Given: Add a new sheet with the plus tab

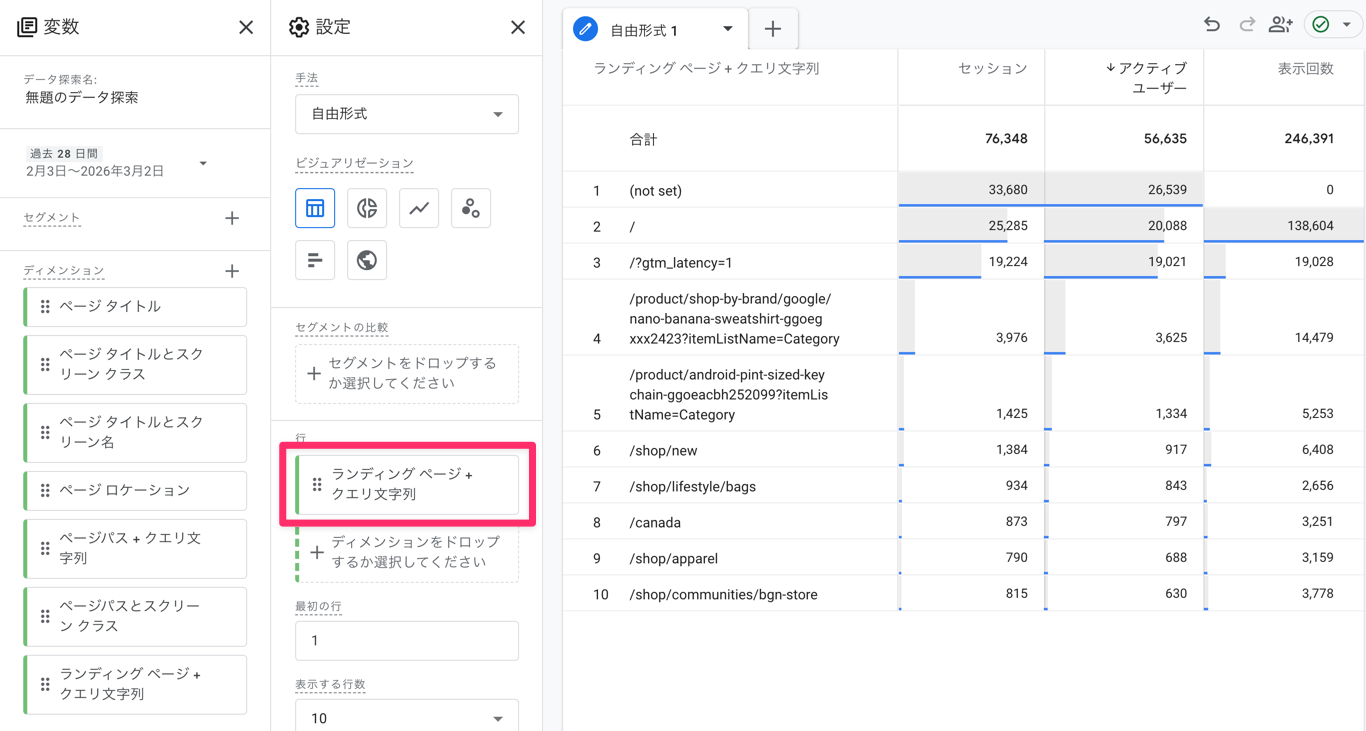Looking at the screenshot, I should click(772, 28).
